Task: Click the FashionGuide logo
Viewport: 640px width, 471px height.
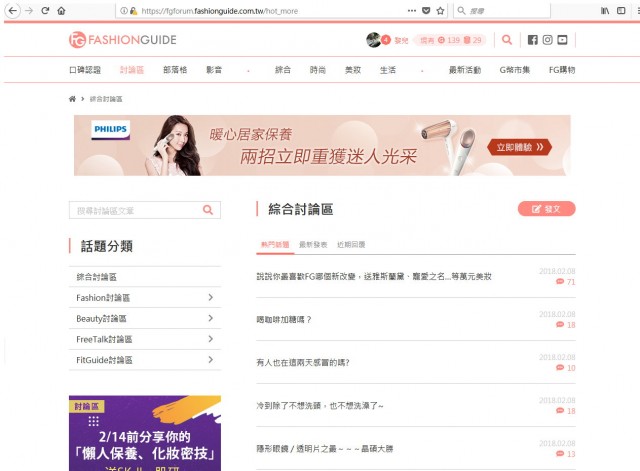Action: click(122, 40)
